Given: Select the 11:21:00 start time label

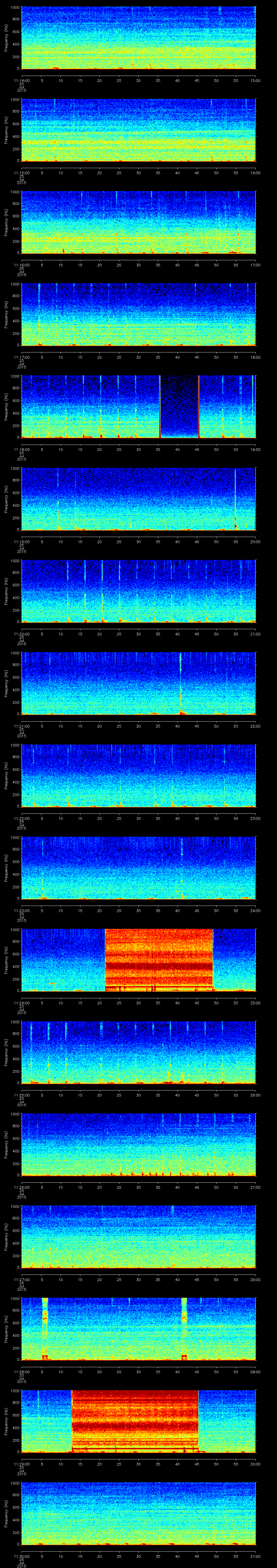Looking at the screenshot, I should [x=21, y=726].
